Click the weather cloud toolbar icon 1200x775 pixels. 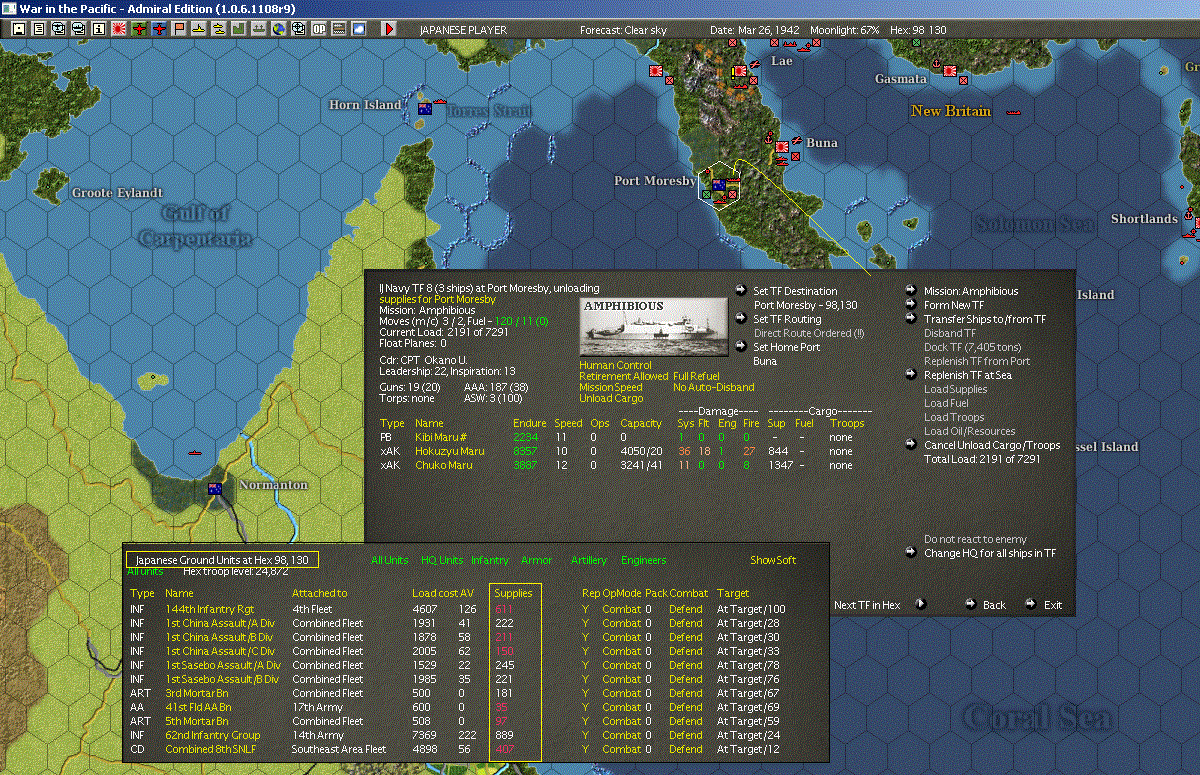click(x=359, y=29)
